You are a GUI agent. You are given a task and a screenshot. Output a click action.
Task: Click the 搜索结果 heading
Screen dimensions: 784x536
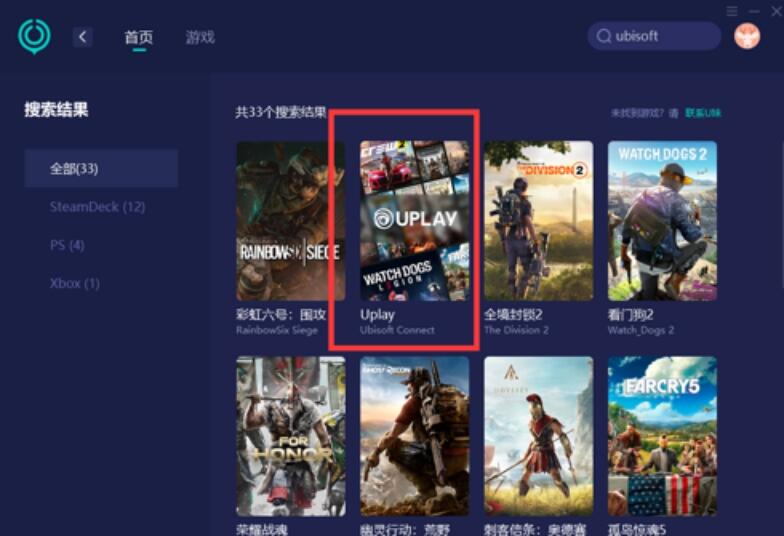(56, 110)
